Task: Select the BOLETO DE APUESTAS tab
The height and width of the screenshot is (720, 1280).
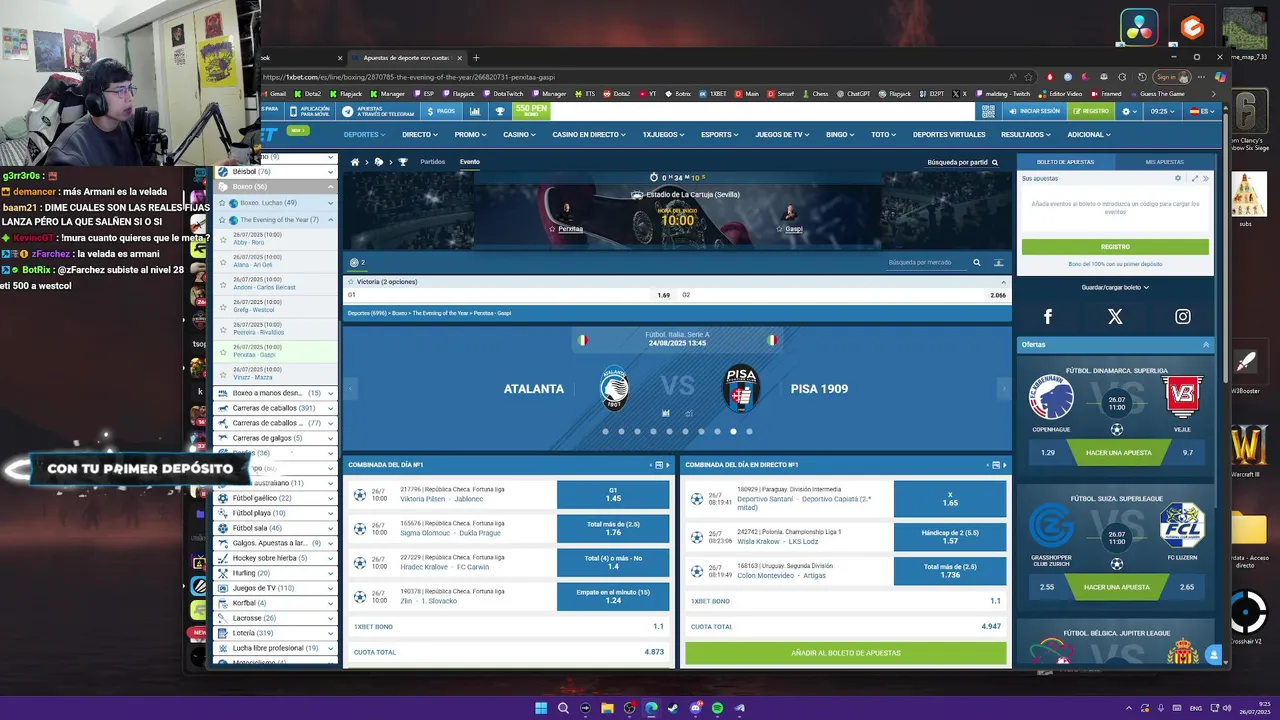Action: click(x=1066, y=162)
